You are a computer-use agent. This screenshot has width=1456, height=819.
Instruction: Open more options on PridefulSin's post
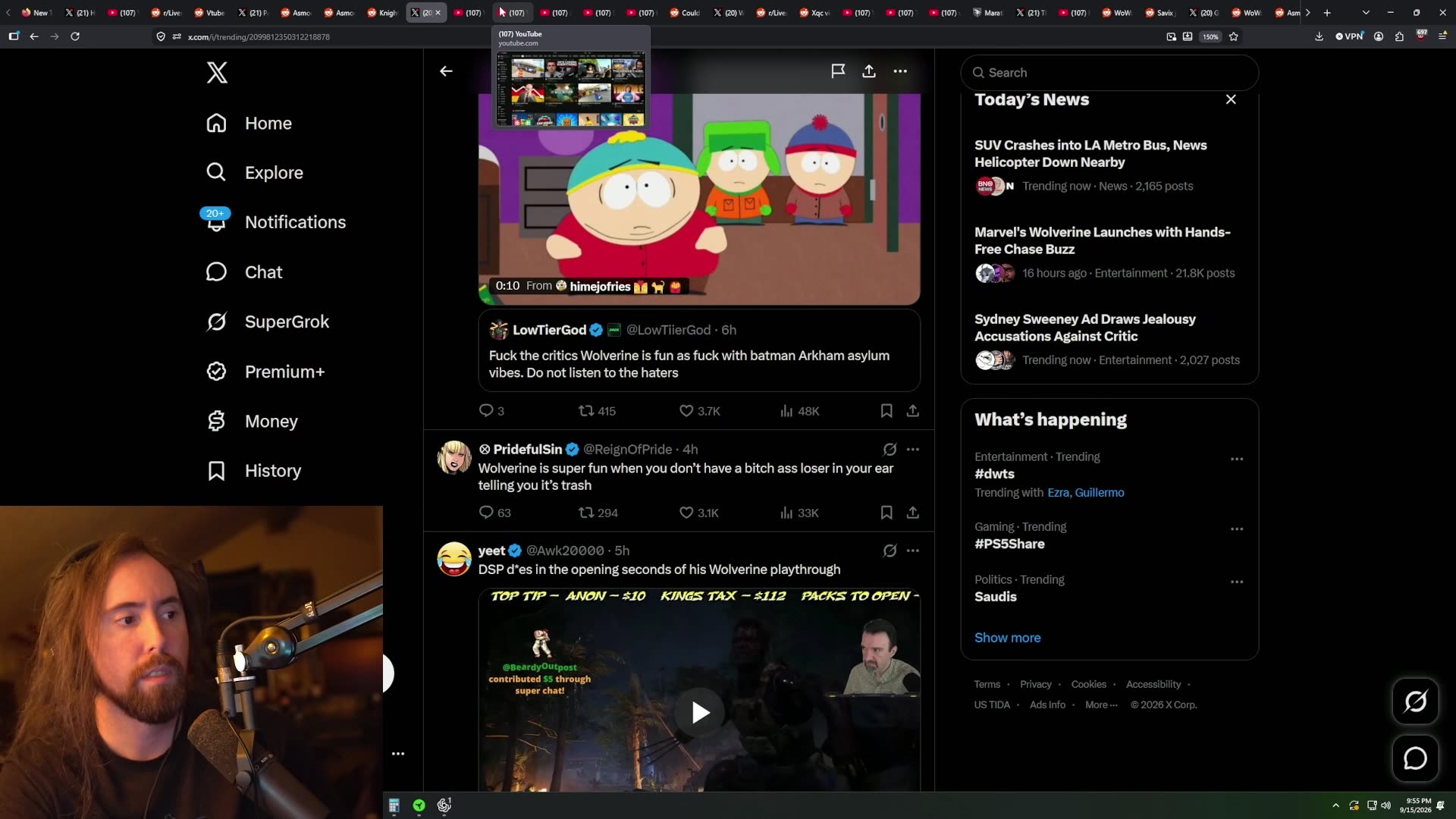point(913,450)
